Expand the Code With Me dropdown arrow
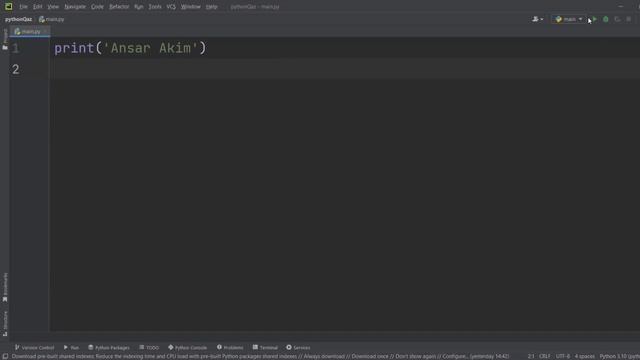 click(x=542, y=20)
